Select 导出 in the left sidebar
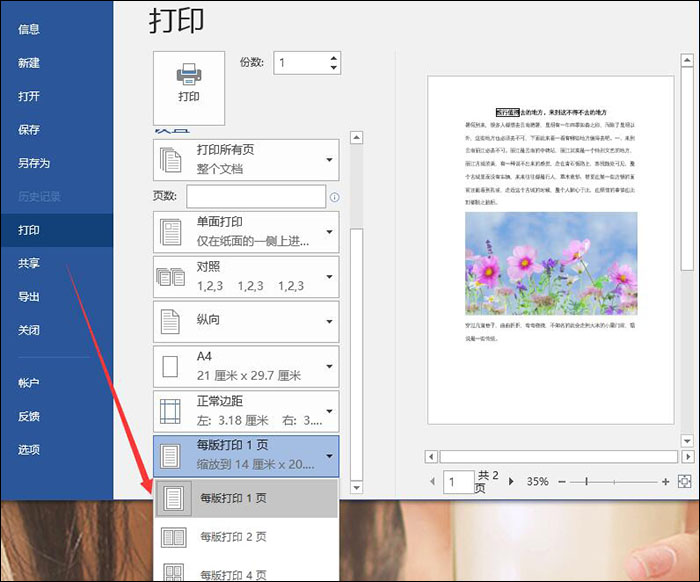The width and height of the screenshot is (700, 582). [29, 297]
